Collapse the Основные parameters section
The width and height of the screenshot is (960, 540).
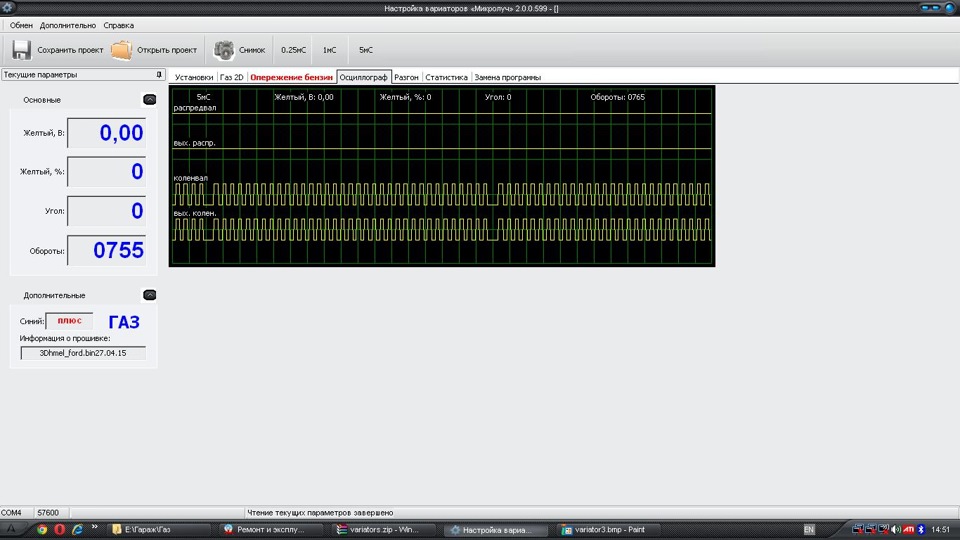tap(149, 99)
